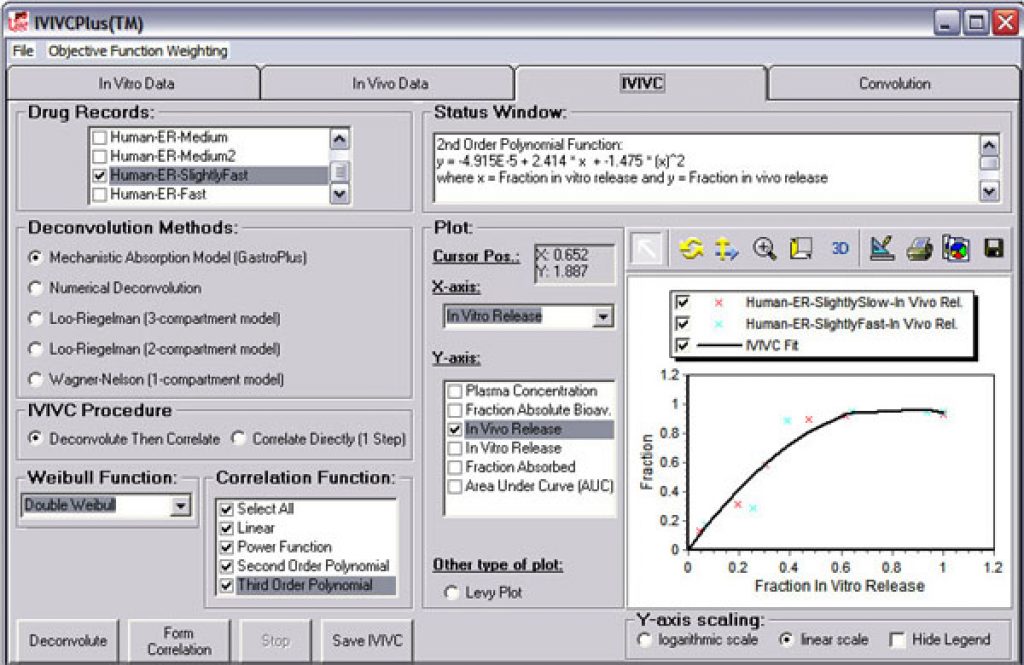Click the yellow refresh arrows icon
Image resolution: width=1024 pixels, height=665 pixels.
coord(692,248)
